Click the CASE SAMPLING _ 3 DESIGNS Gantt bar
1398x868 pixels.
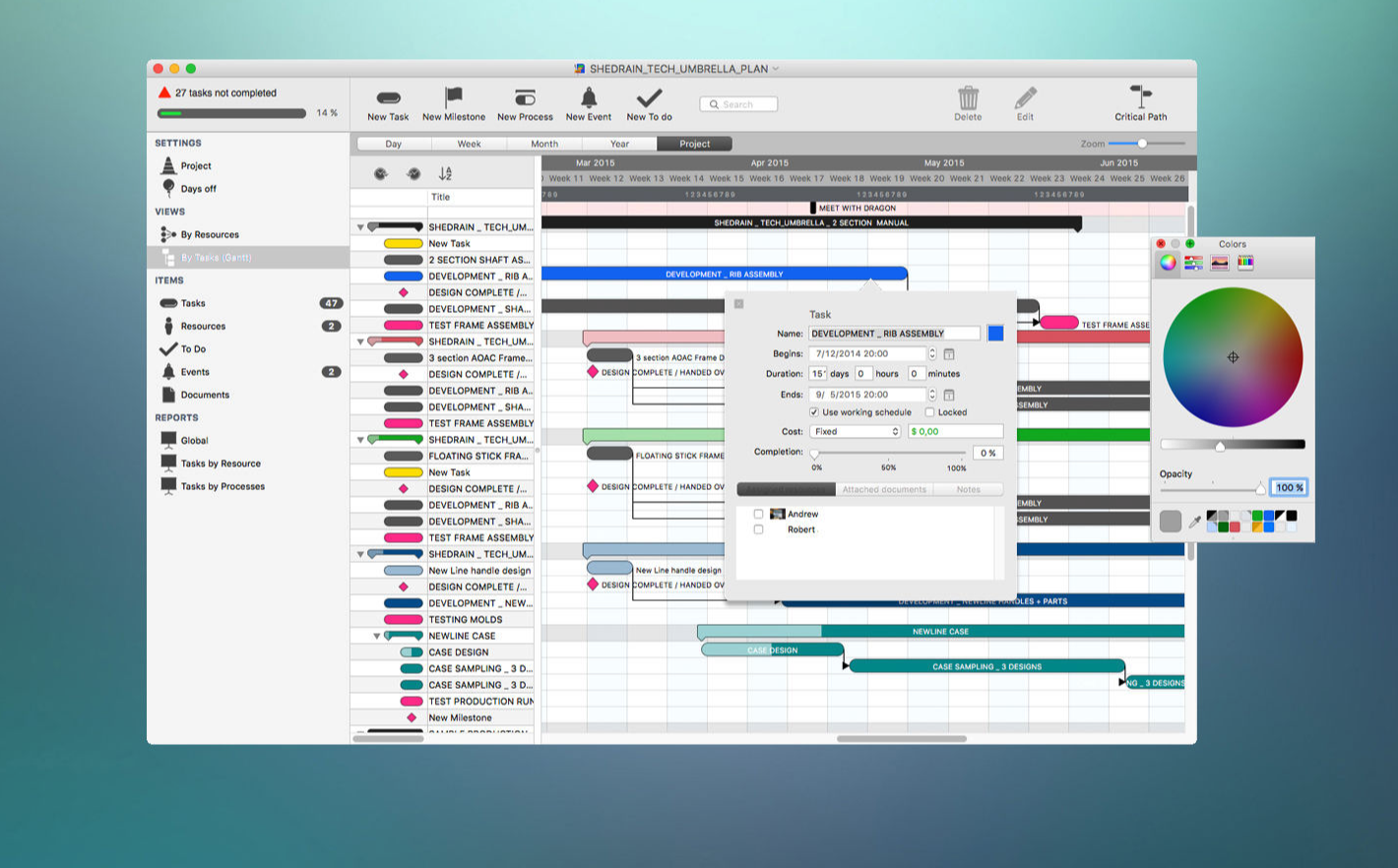pyautogui.click(x=986, y=666)
